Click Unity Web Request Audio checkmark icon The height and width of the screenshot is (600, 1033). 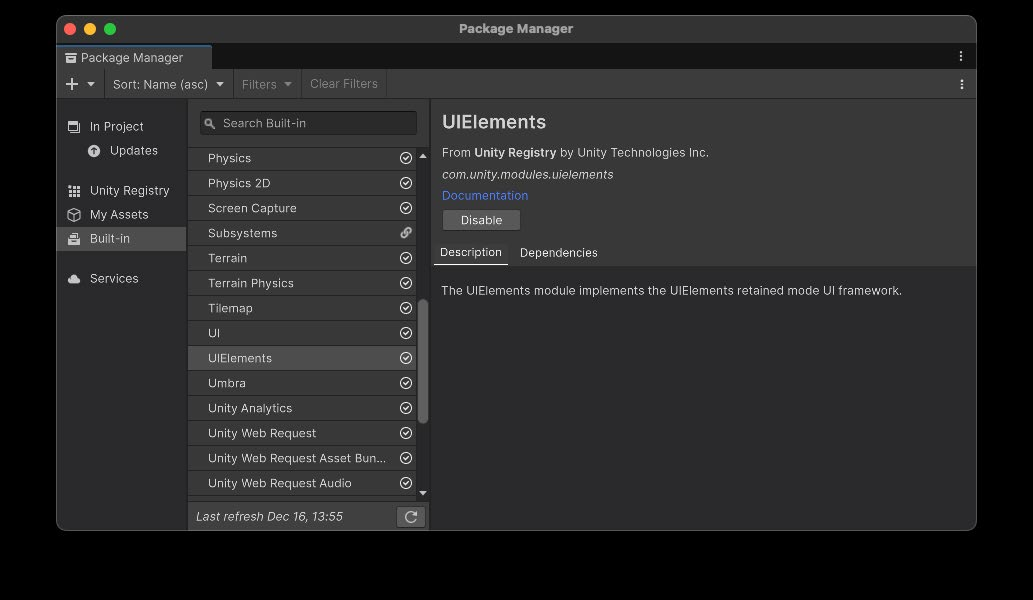pyautogui.click(x=406, y=484)
